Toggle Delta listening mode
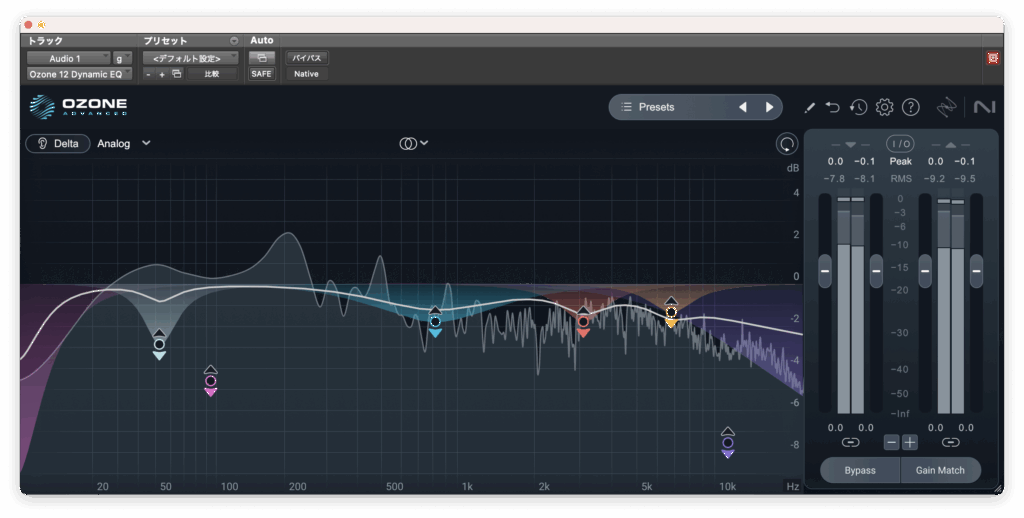1024x518 pixels. 58,143
